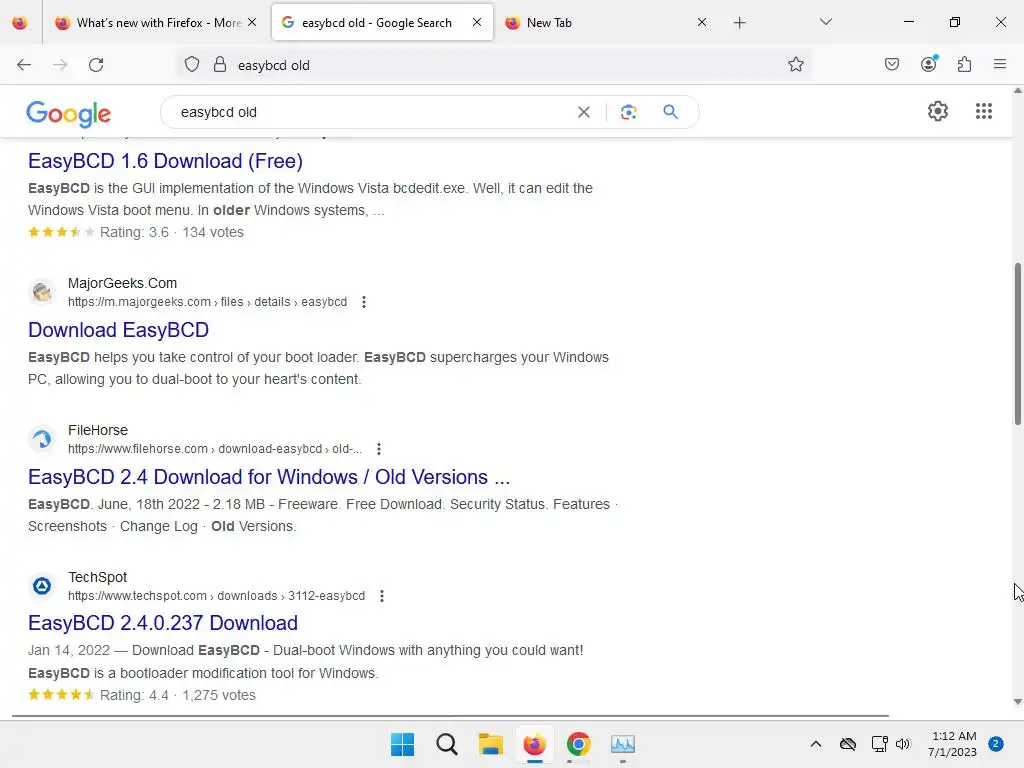Viewport: 1024px width, 768px height.
Task: Open the Firefox account icon
Action: (x=929, y=64)
